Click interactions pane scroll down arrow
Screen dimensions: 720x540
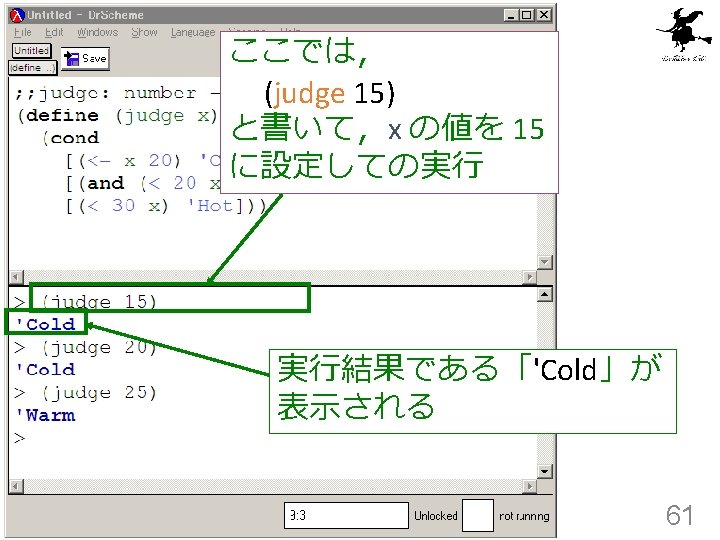click(x=545, y=471)
